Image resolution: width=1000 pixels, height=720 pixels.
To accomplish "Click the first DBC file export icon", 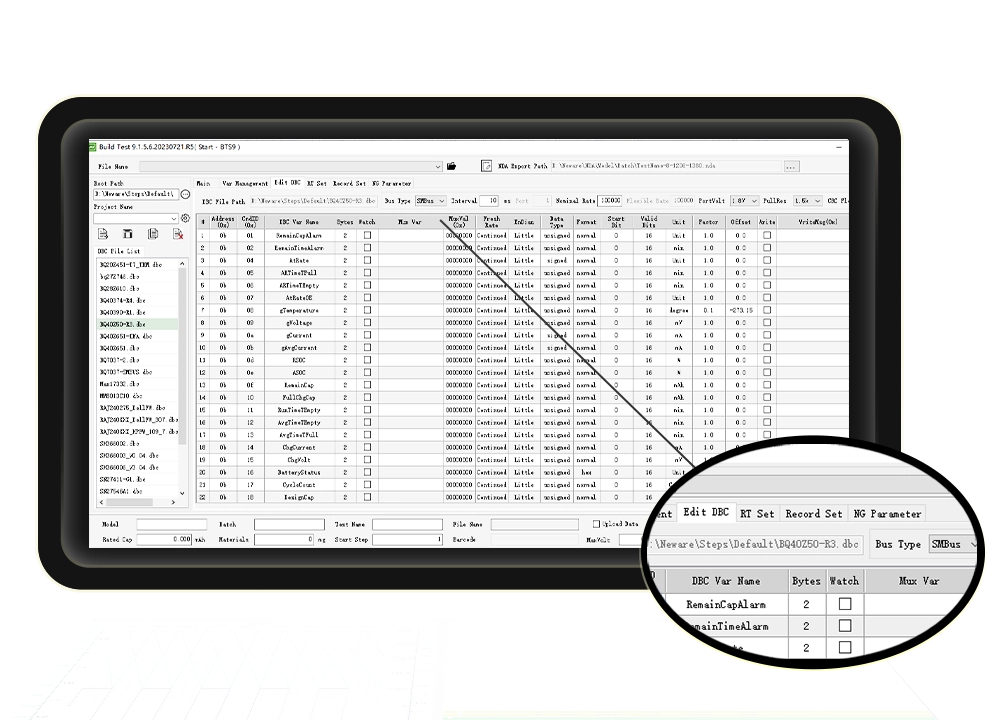I will click(103, 234).
